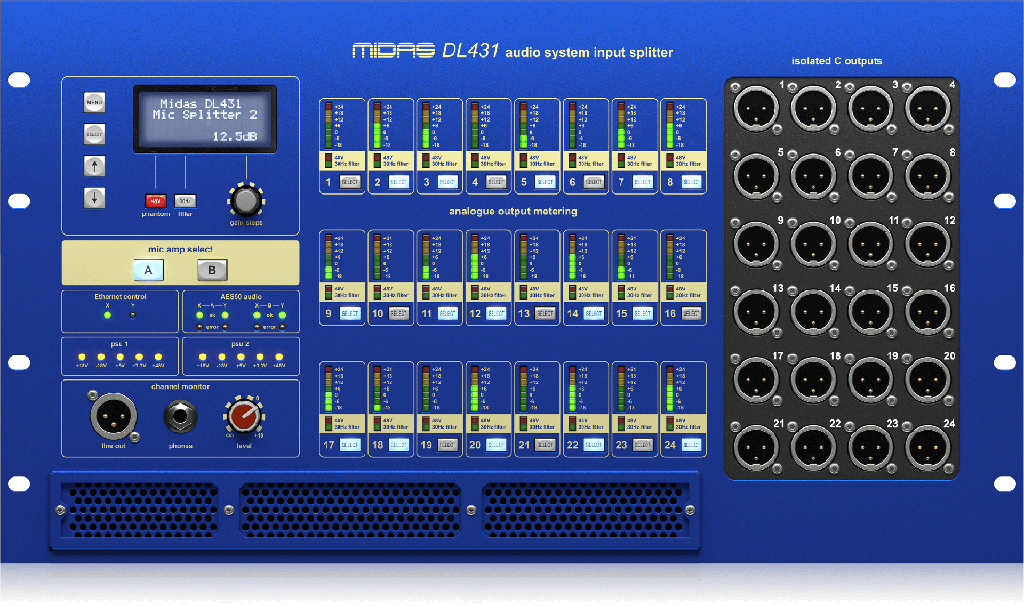Click isolated C output XLR connector 19
The height and width of the screenshot is (606, 1024).
(x=871, y=379)
